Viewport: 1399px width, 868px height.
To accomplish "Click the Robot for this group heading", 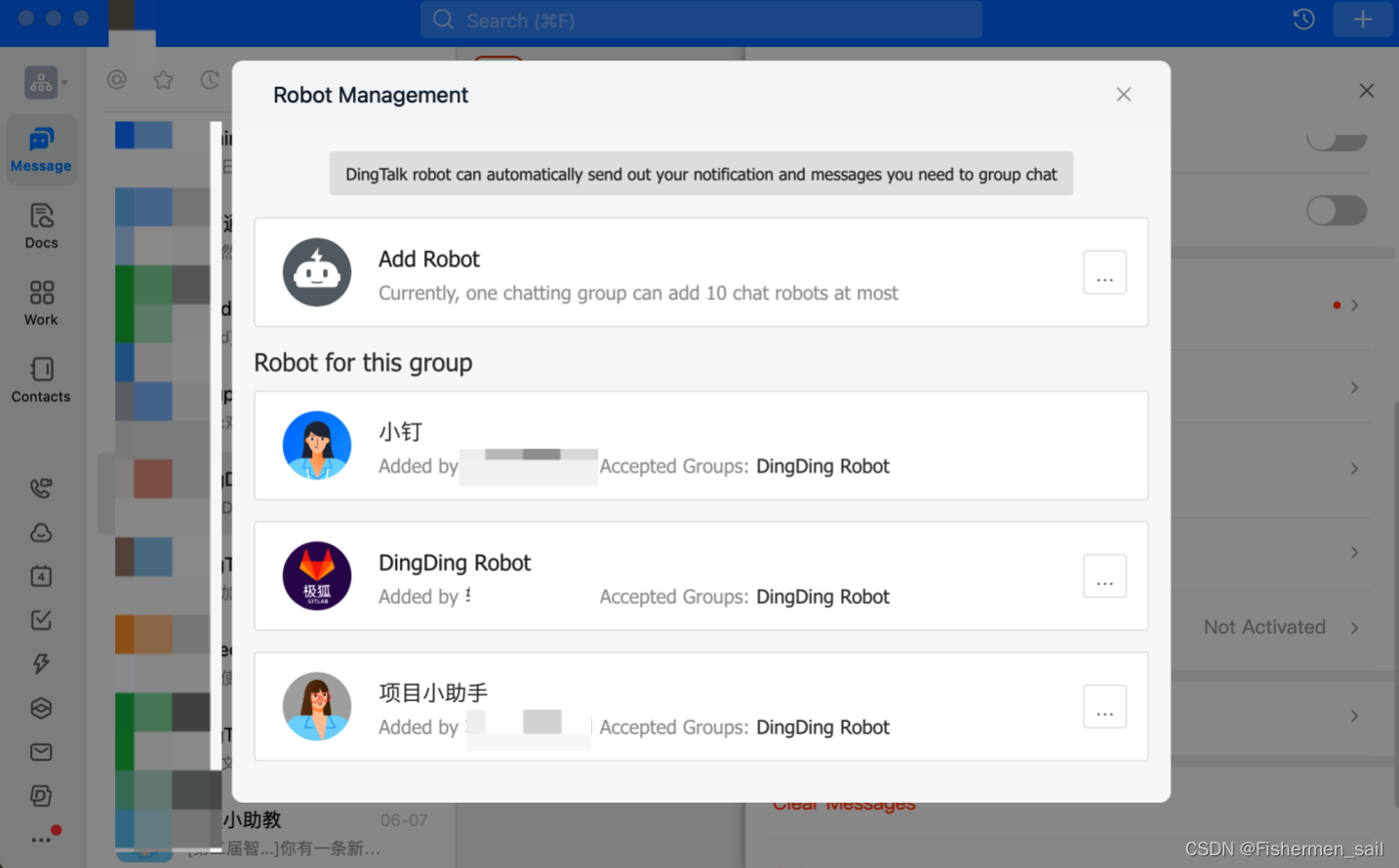I will click(363, 363).
